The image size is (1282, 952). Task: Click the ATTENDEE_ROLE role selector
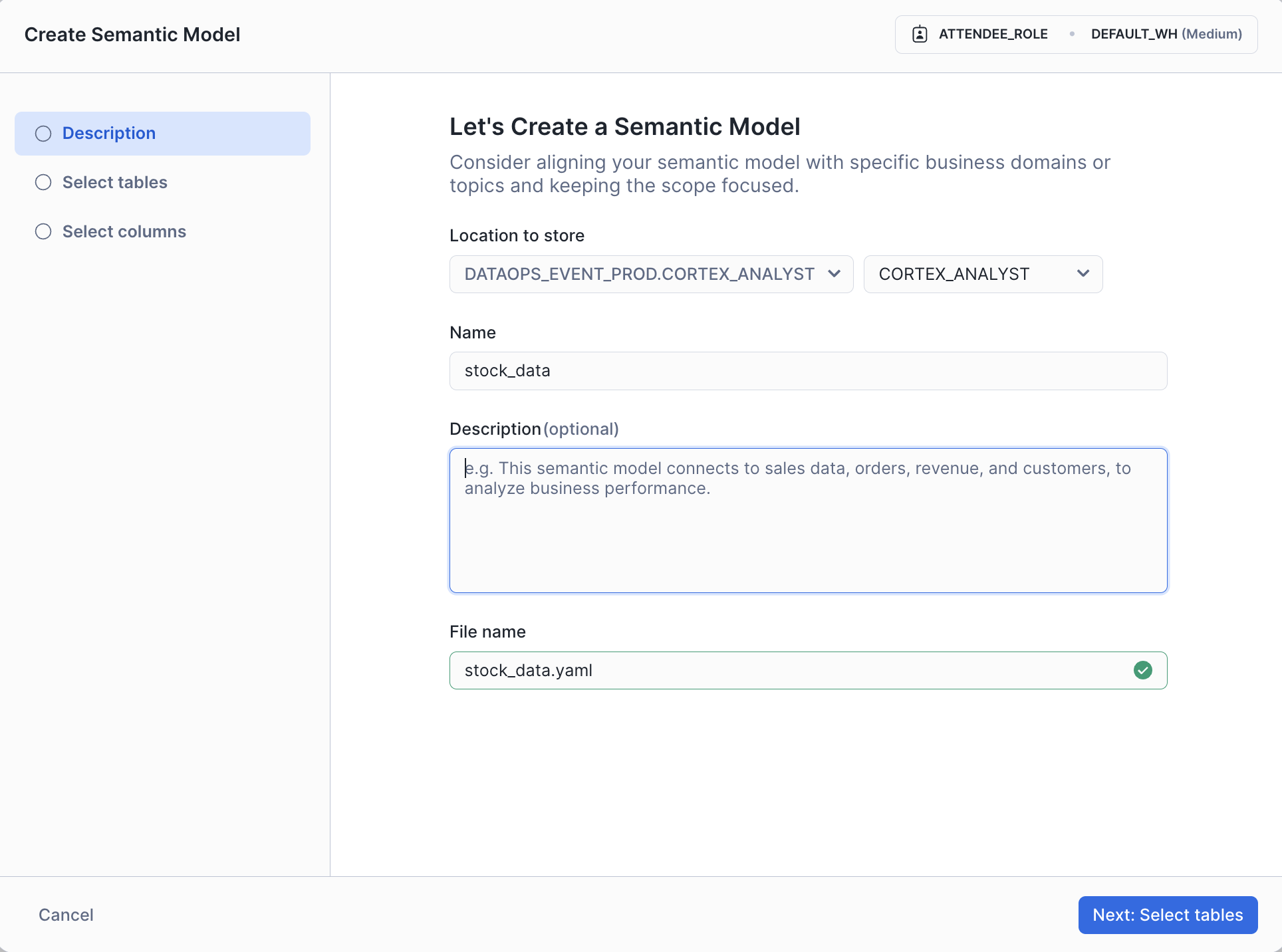click(993, 34)
